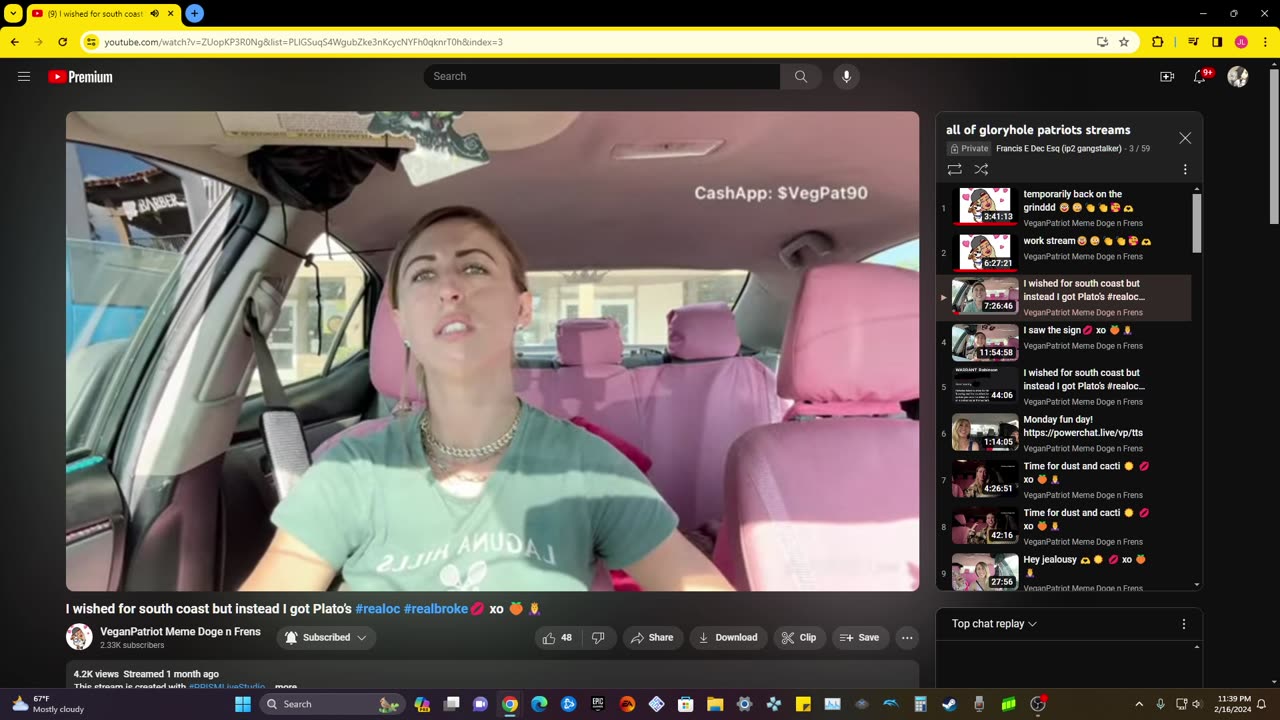
Task: Play the 'Monday fun day!' playlist video
Action: coord(1064,432)
